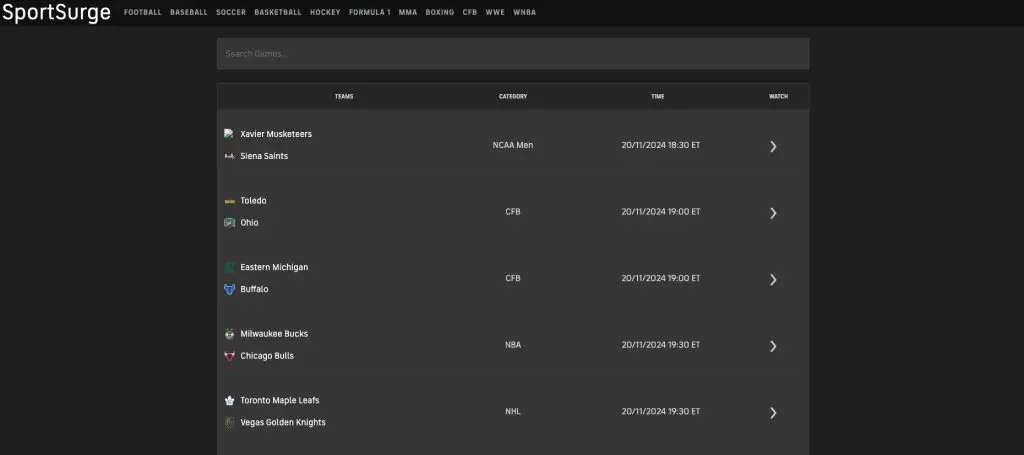The width and height of the screenshot is (1024, 455).
Task: Select the Buffalo team name
Action: click(254, 289)
